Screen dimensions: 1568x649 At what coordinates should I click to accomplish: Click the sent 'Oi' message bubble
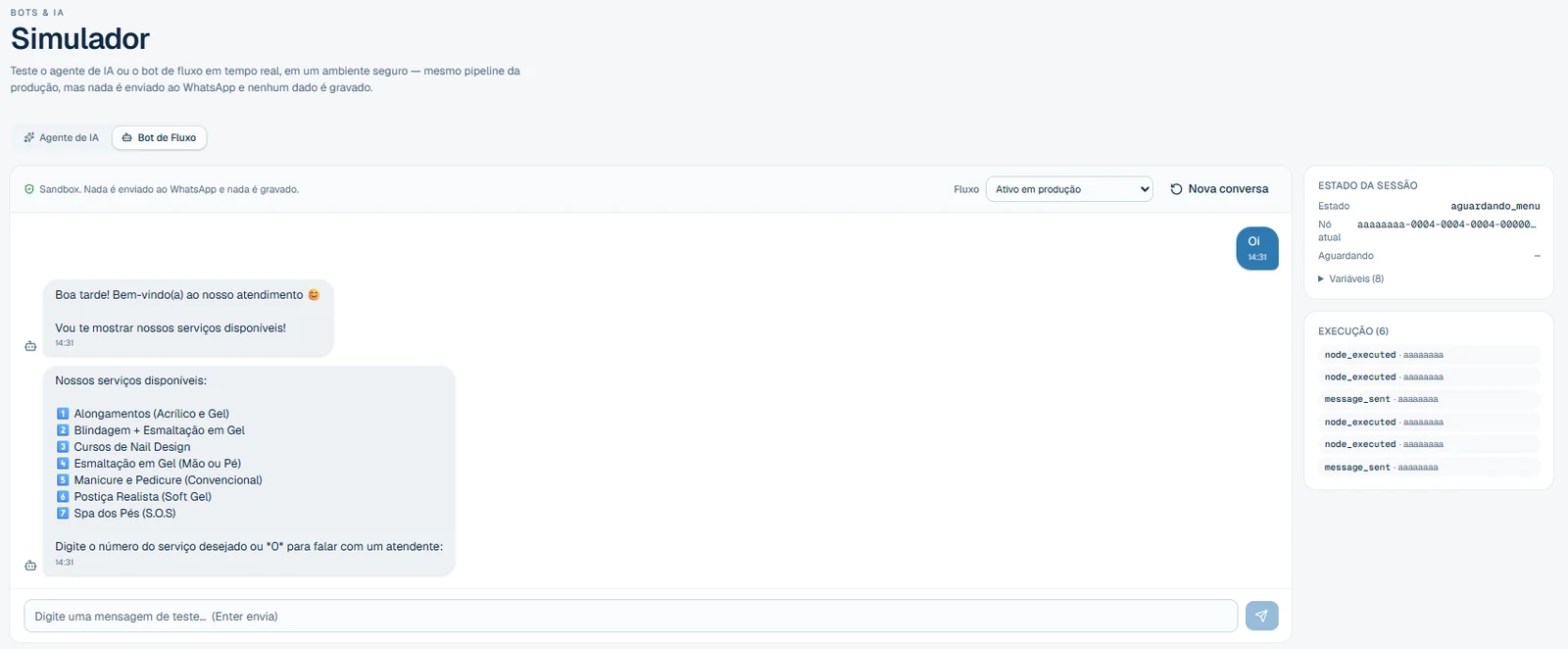[x=1256, y=249]
